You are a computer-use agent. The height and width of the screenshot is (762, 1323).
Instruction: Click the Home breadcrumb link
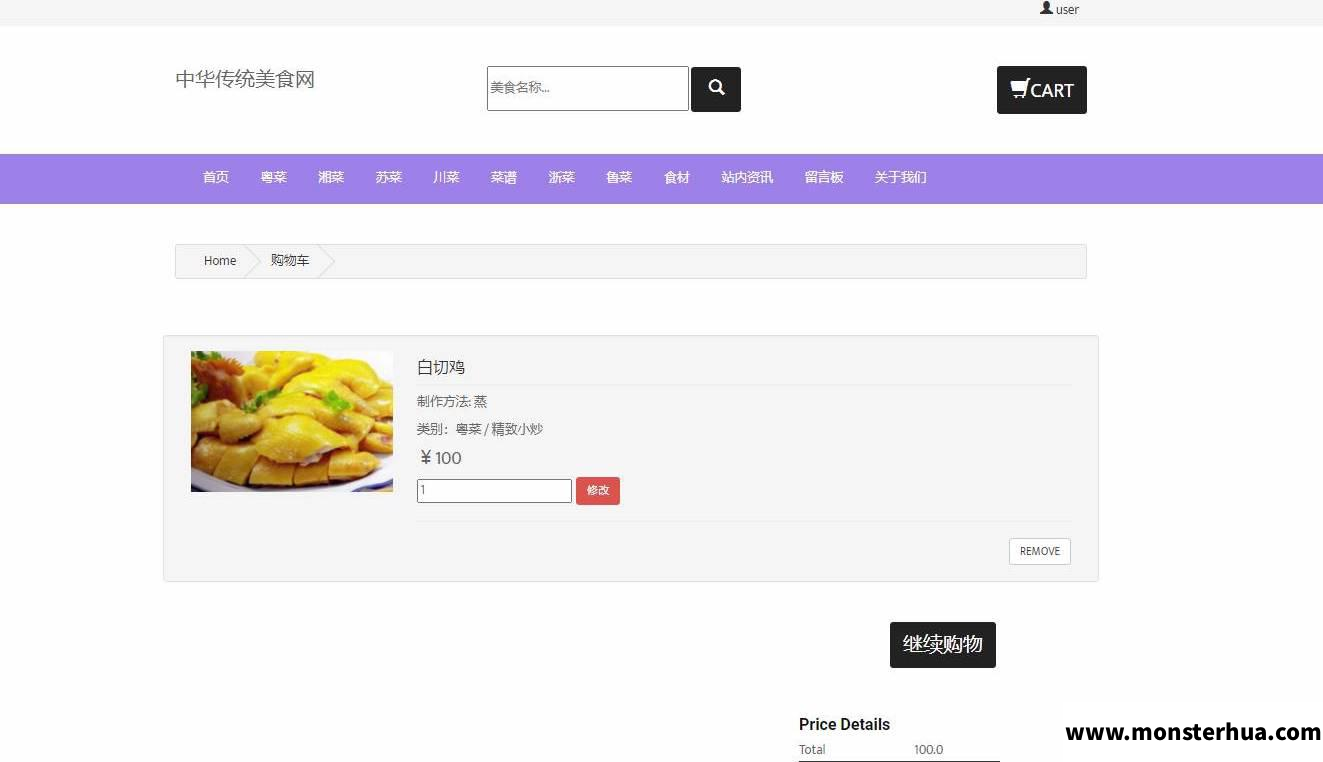[x=220, y=261]
